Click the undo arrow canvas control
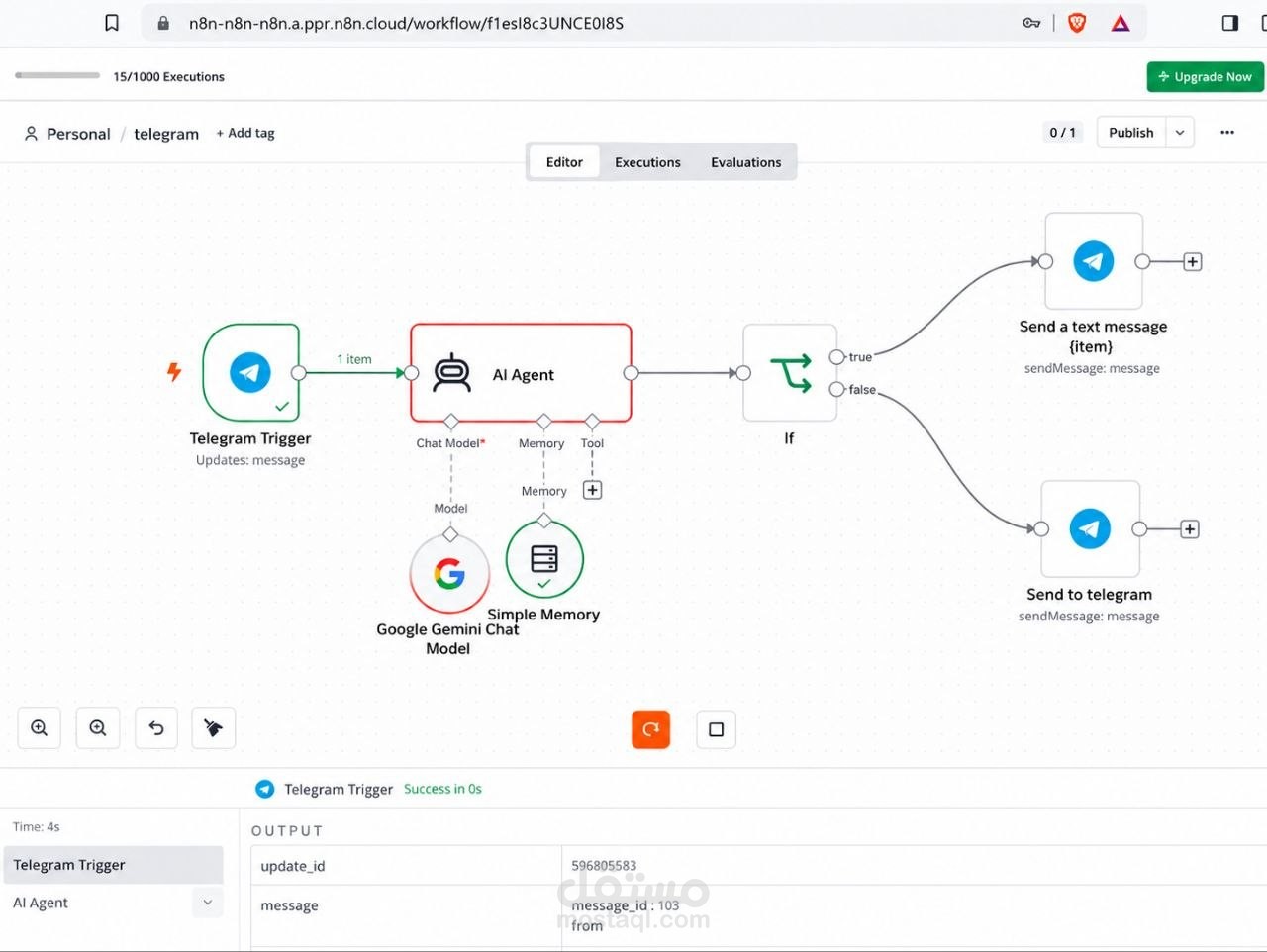The height and width of the screenshot is (952, 1267). click(156, 728)
